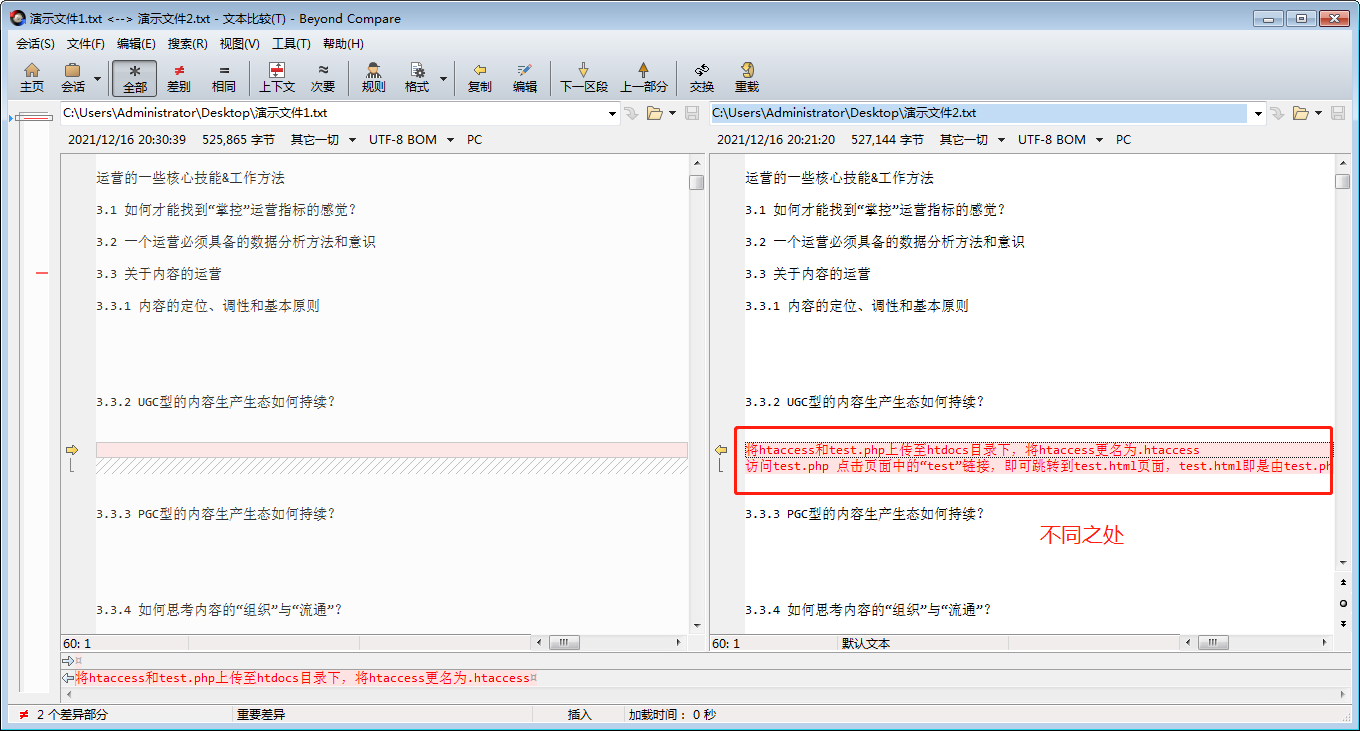The width and height of the screenshot is (1360, 731).
Task: Click left pane horizontal scrollbar thumb
Action: coord(564,643)
